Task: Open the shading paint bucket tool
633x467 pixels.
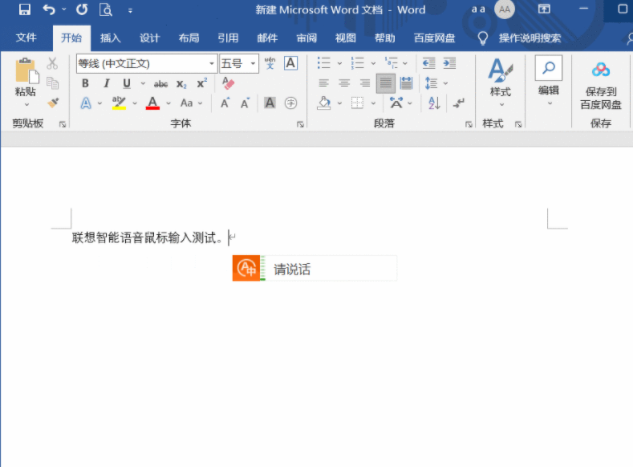Action: 324,103
